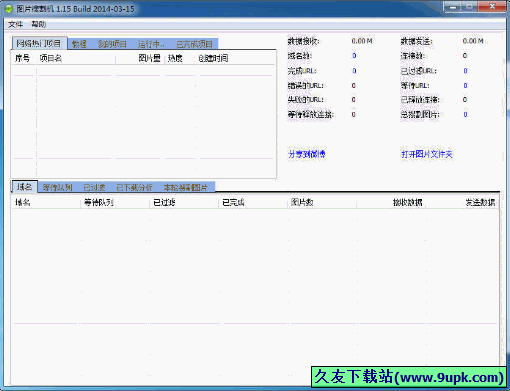Image resolution: width=510 pixels, height=391 pixels.
Task: Show the 已完成项目 tab
Action: [195, 44]
